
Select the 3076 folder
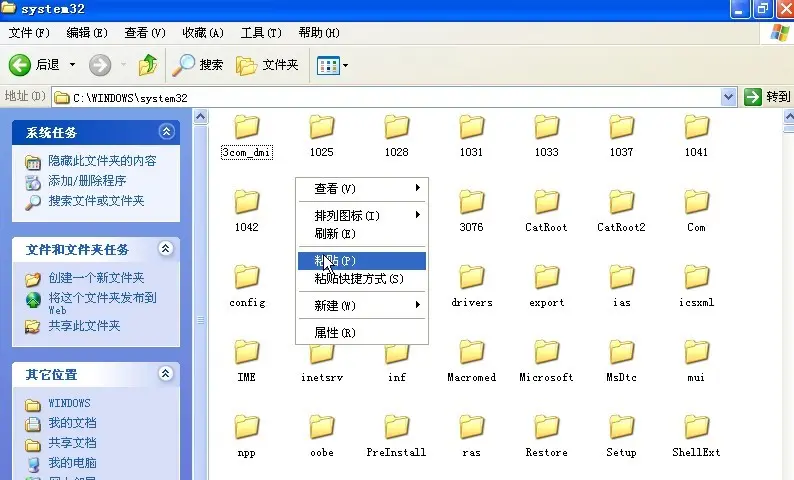pos(471,211)
